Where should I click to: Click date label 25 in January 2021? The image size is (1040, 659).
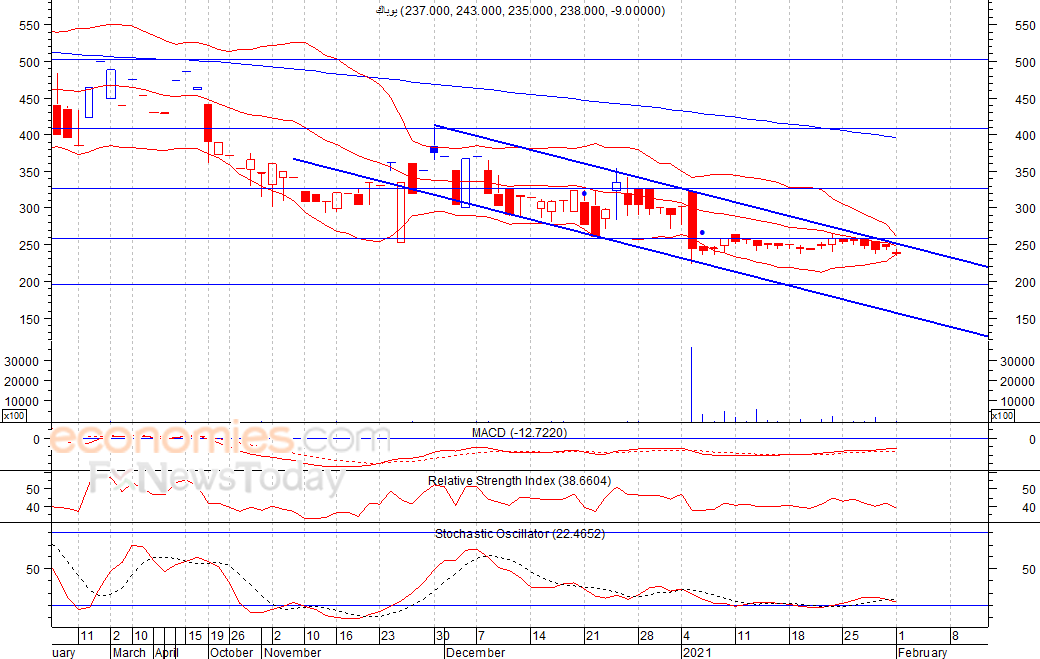click(x=851, y=636)
